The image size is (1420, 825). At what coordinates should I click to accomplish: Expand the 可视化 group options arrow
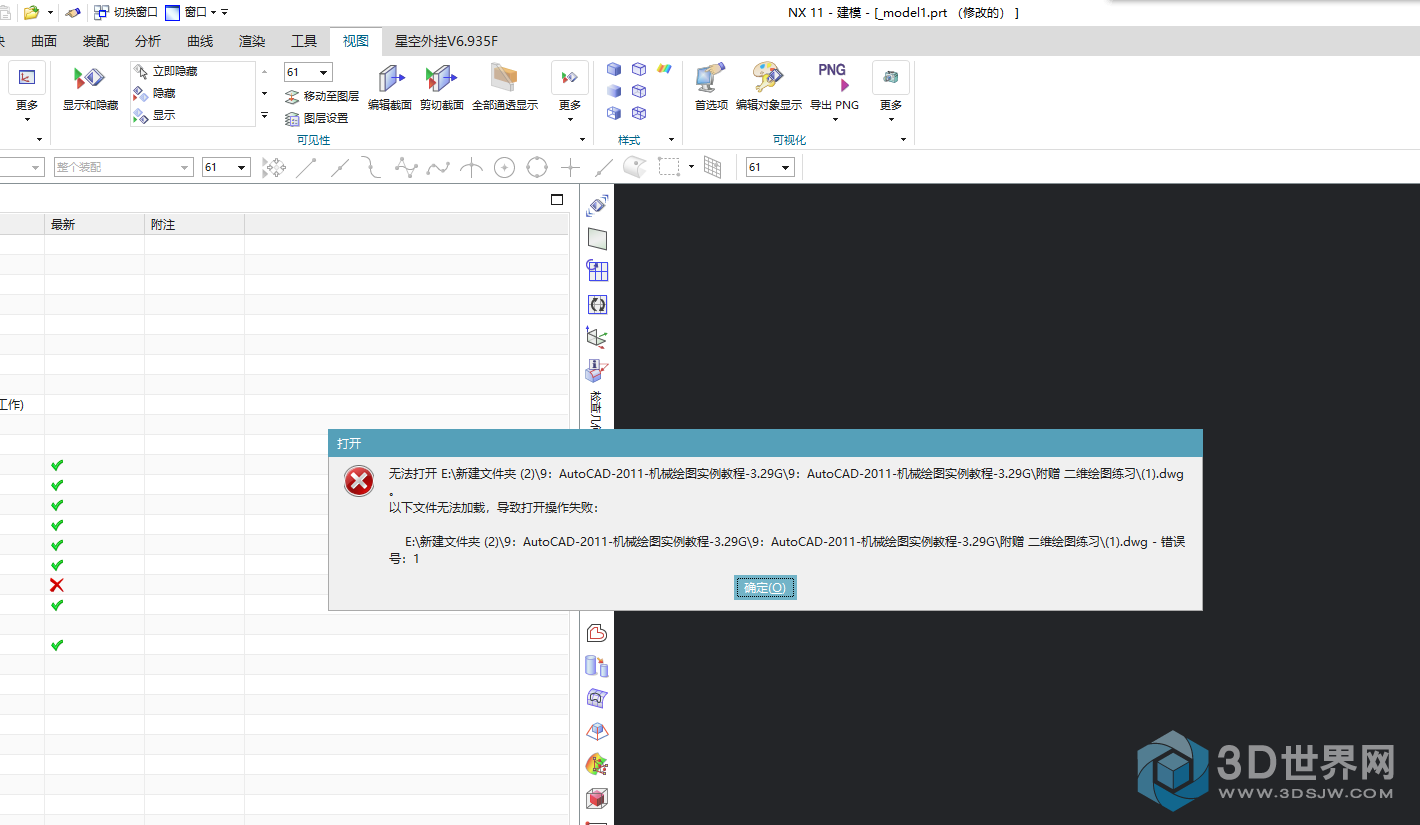click(x=903, y=140)
